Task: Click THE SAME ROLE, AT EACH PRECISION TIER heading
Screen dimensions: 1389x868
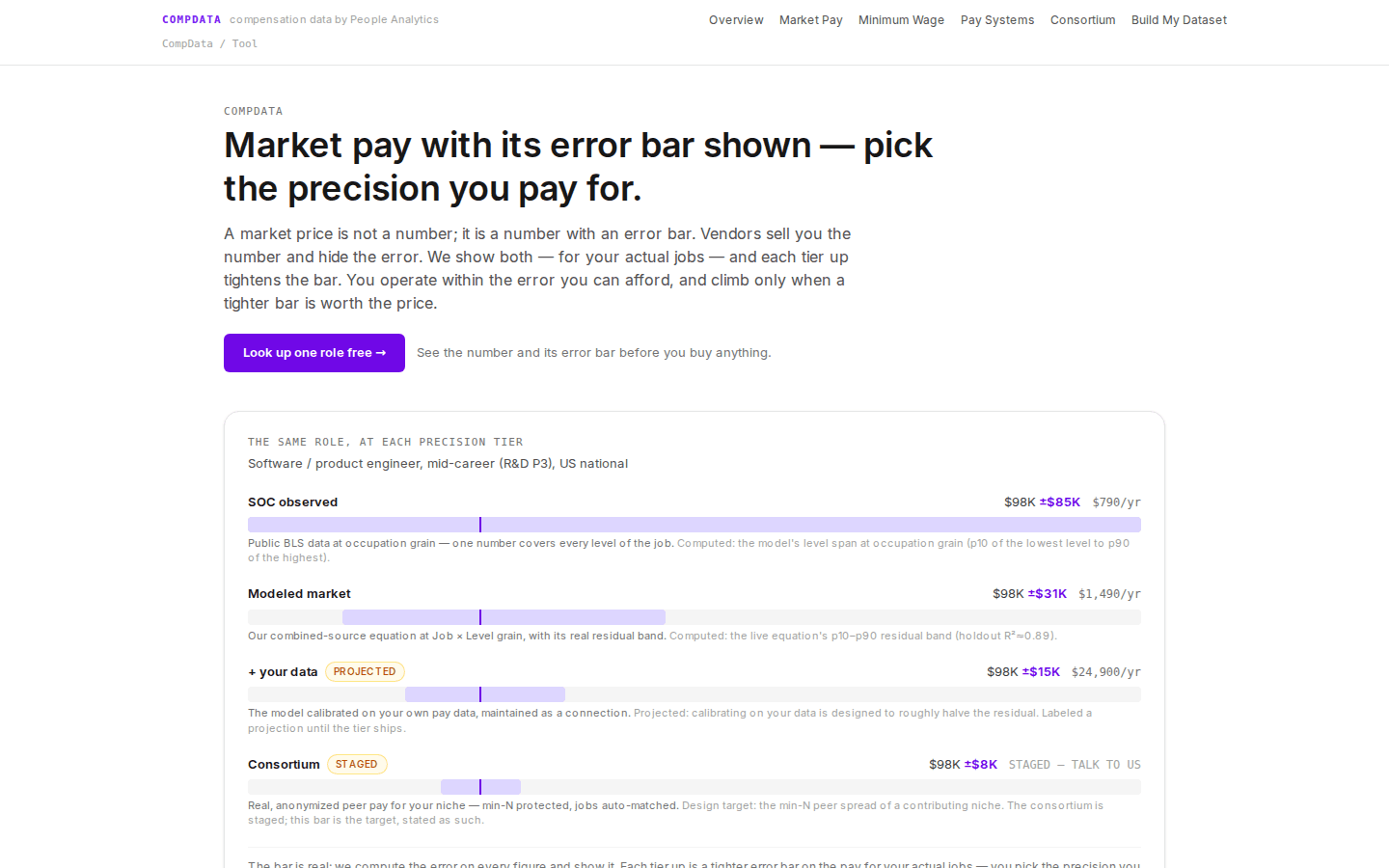Action: (386, 442)
